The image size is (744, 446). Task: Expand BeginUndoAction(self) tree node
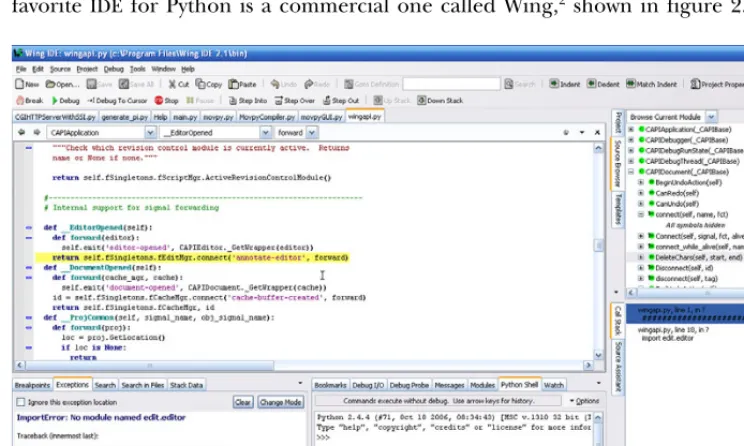click(x=641, y=182)
